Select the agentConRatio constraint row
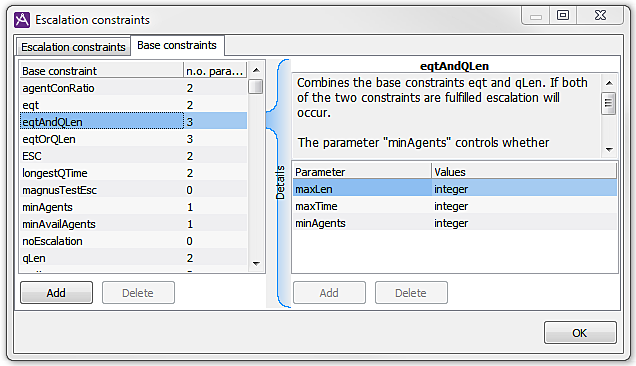 pos(133,88)
